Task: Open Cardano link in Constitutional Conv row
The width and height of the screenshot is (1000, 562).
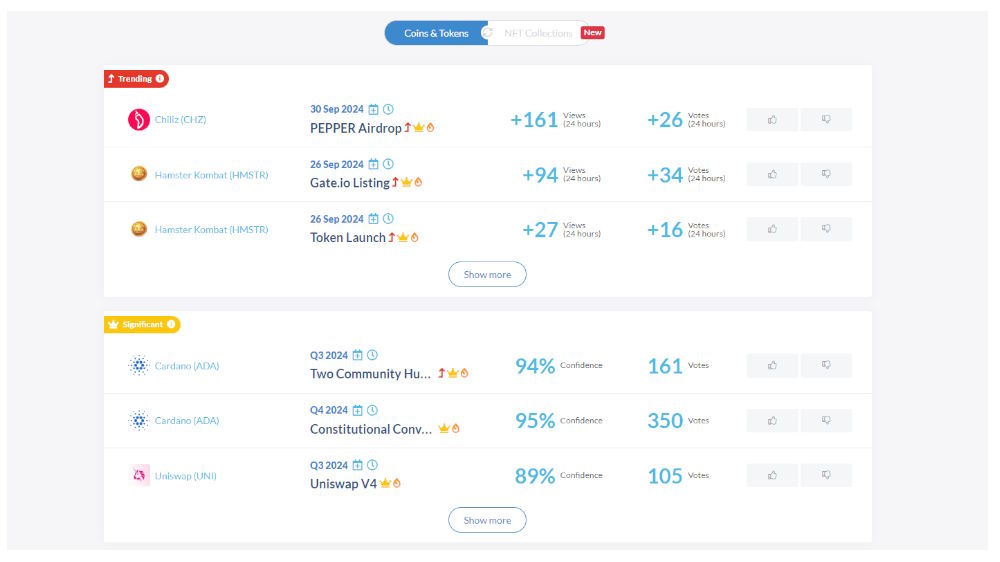Action: pyautogui.click(x=187, y=421)
